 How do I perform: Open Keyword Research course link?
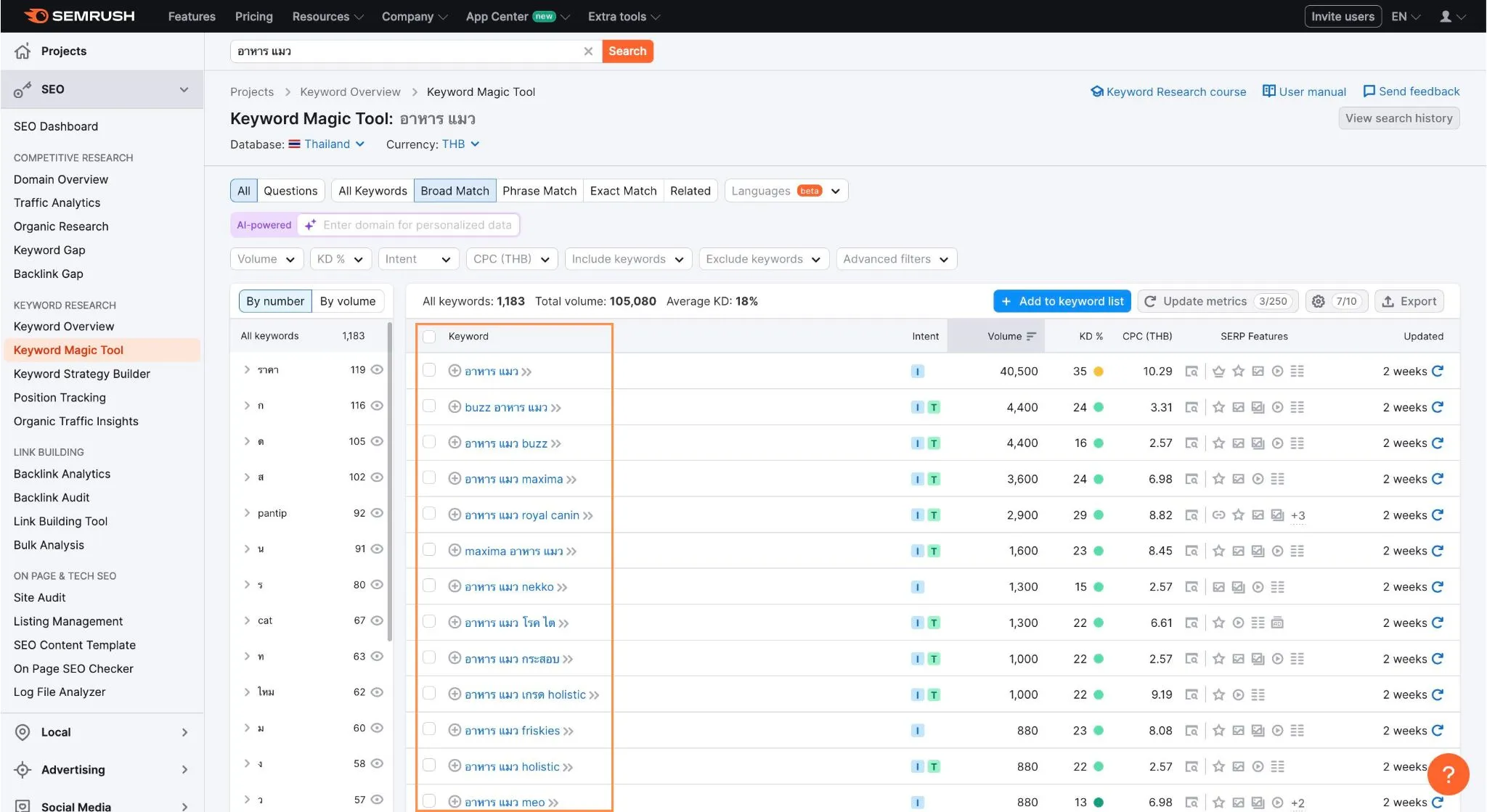(1168, 91)
